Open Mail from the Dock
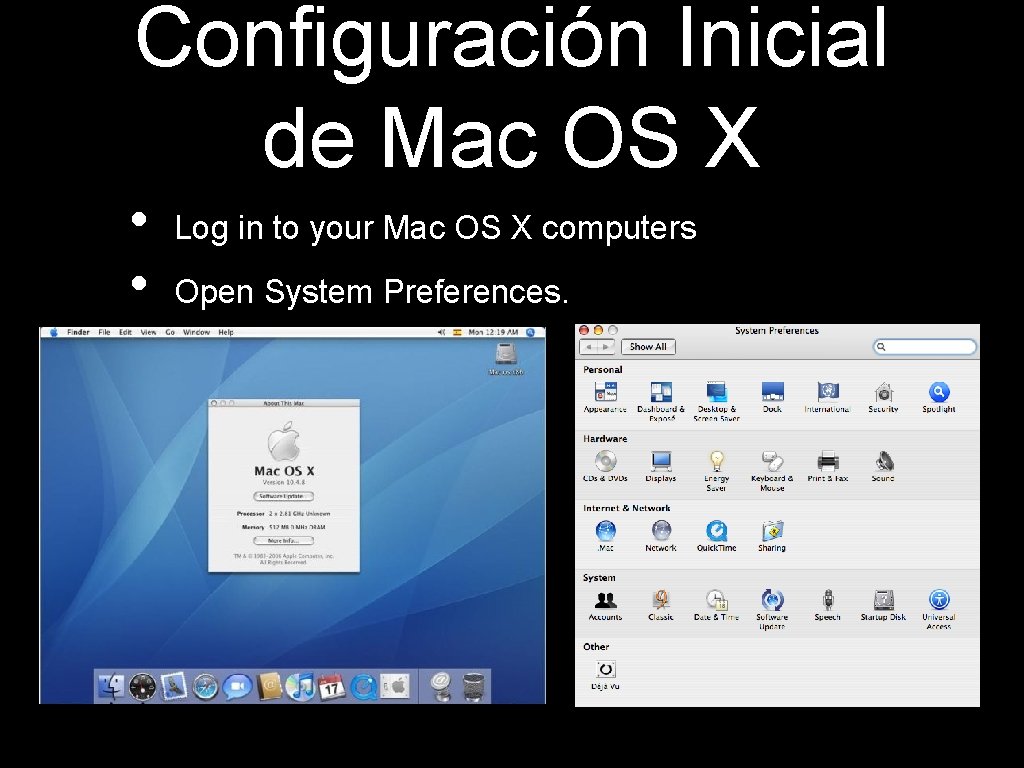Viewport: 1024px width, 768px height. (174, 687)
